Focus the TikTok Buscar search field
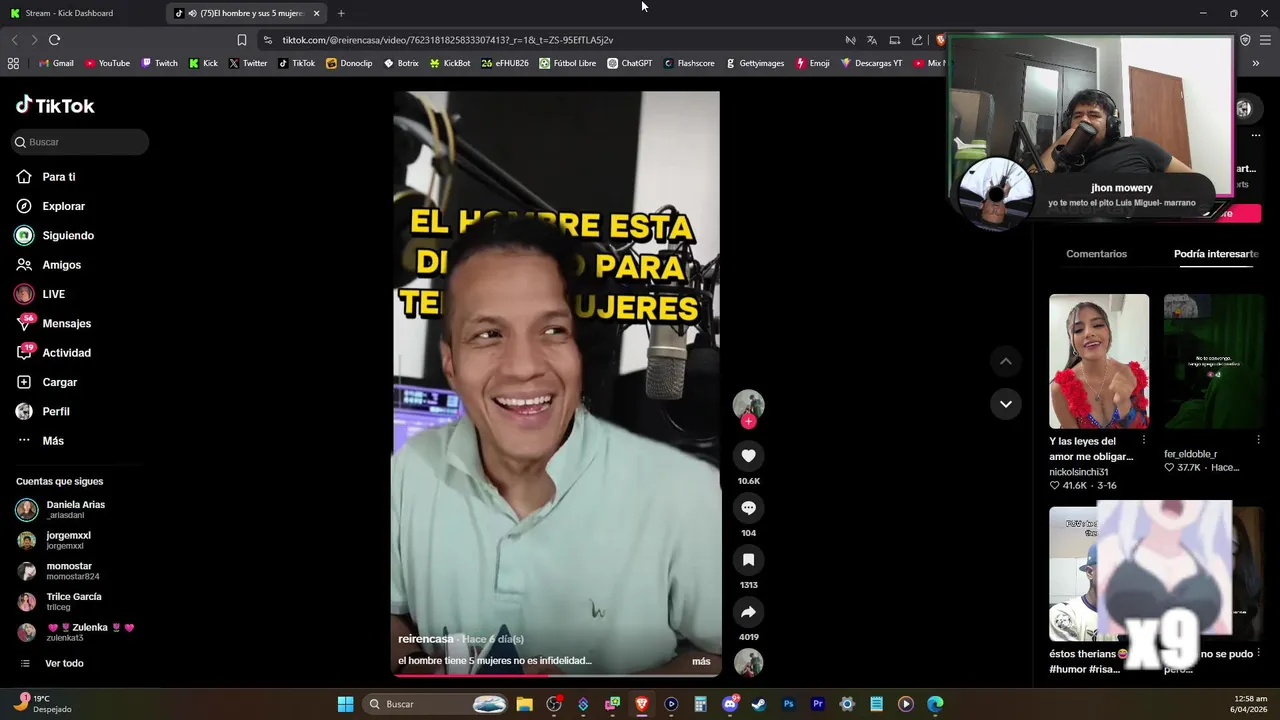1280x720 pixels. click(80, 142)
